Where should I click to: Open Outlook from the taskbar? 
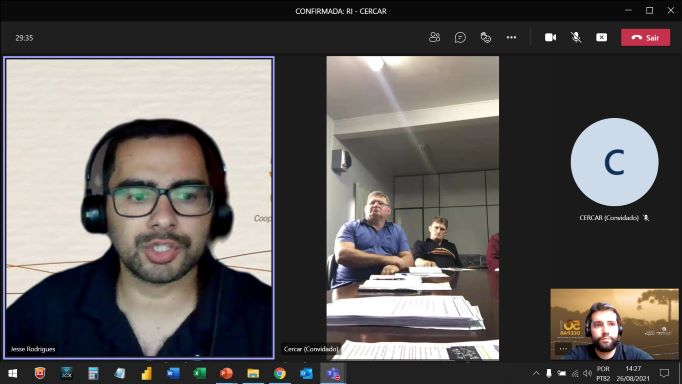click(306, 373)
